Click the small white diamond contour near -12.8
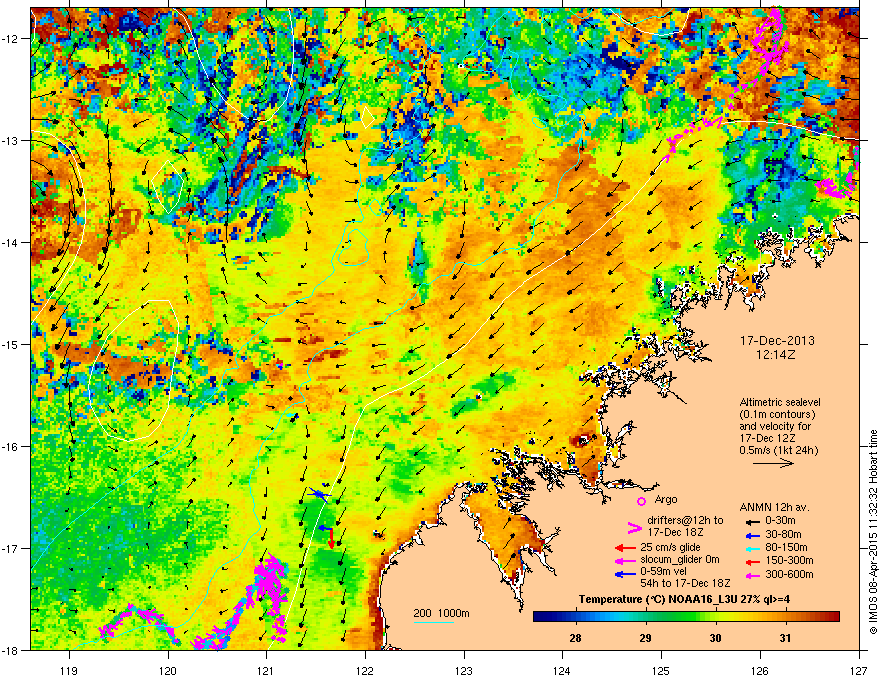The height and width of the screenshot is (680, 880). pos(368,117)
